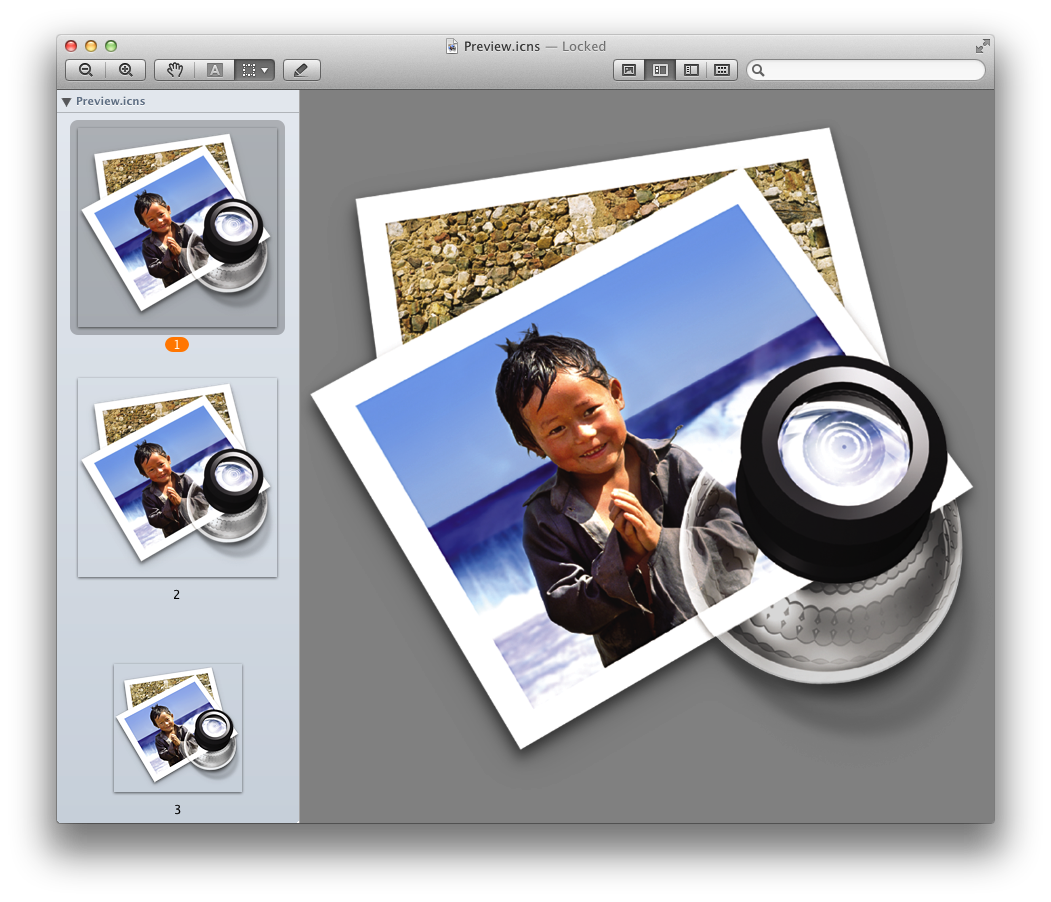Screen dimensions: 1051x902
Task: Click the document proxy icon in title
Action: pyautogui.click(x=452, y=46)
